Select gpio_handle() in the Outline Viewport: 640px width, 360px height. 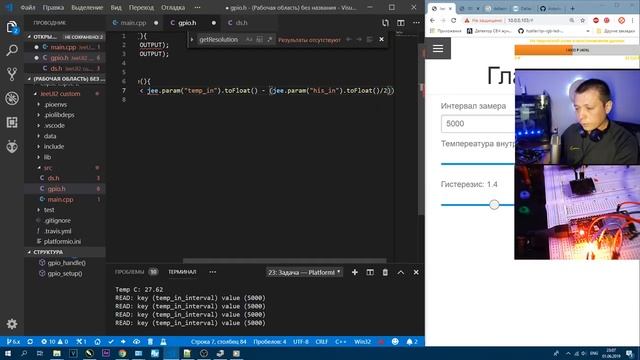[67, 263]
